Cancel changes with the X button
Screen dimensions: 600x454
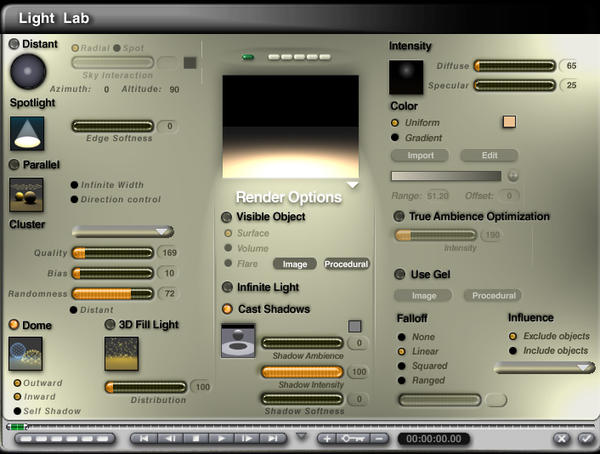(561, 439)
